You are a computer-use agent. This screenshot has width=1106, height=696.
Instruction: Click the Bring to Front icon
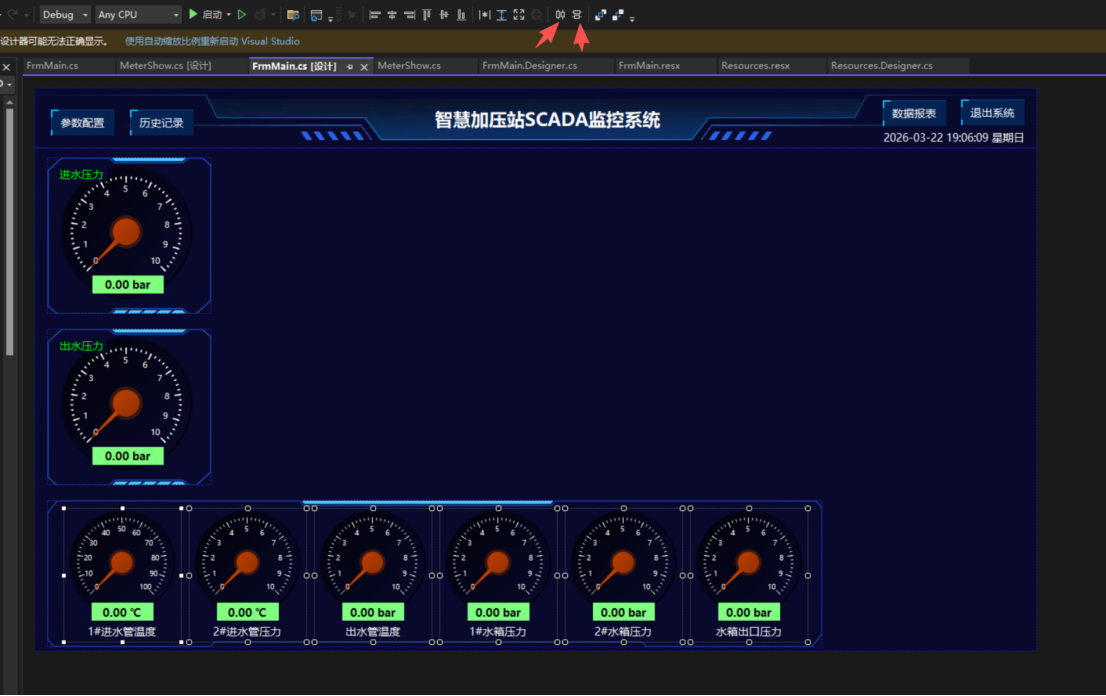pyautogui.click(x=600, y=15)
